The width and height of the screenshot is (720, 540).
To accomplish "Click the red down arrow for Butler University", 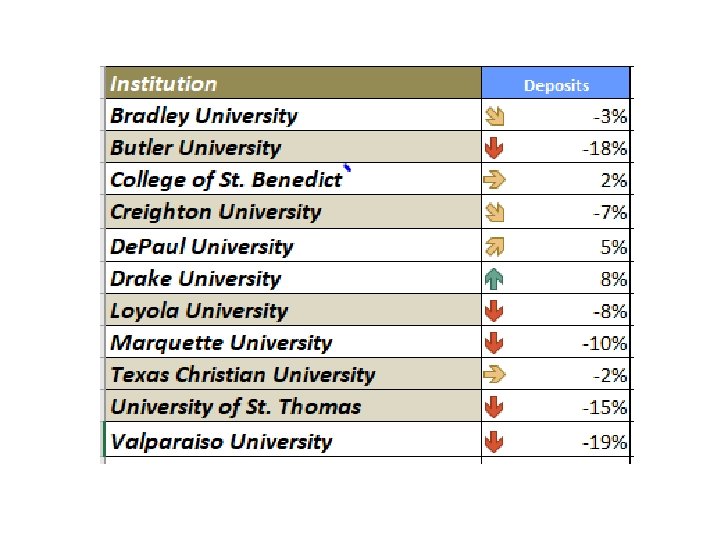I will 494,148.
